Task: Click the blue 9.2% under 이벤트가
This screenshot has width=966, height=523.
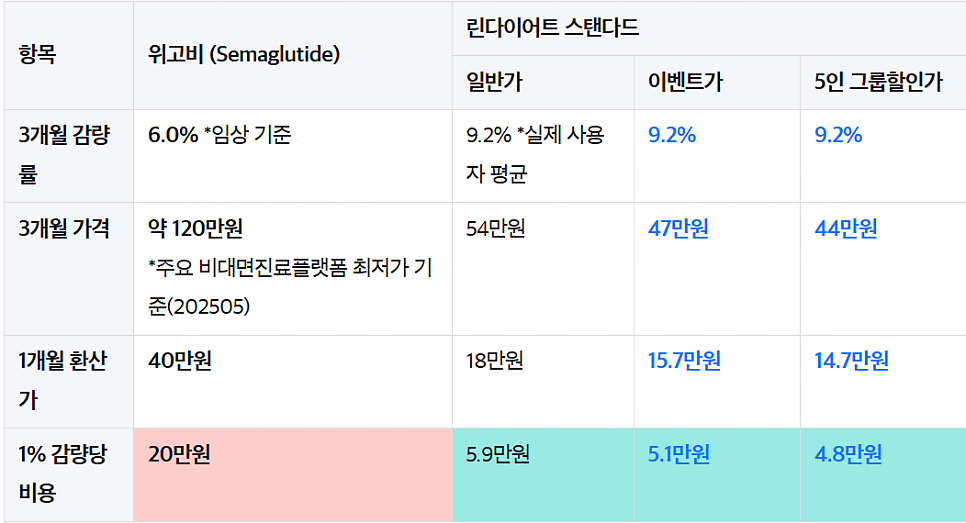Action: click(672, 135)
